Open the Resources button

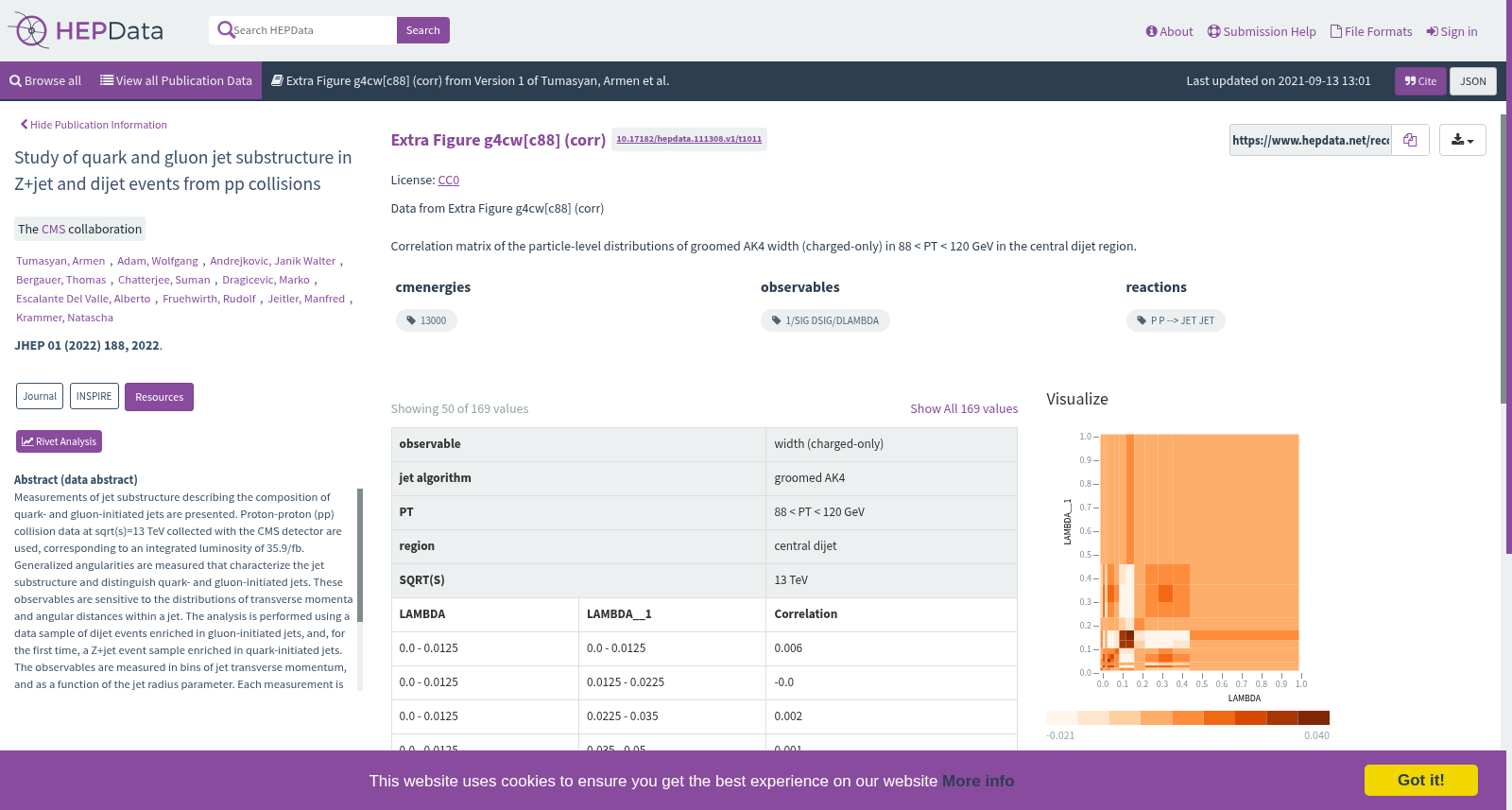coord(159,397)
